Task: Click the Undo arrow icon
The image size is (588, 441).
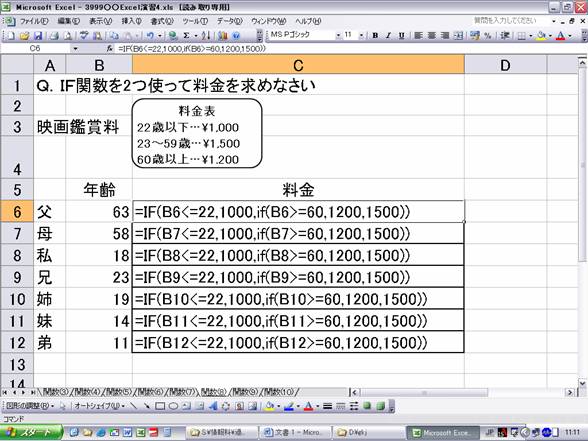Action: (x=150, y=36)
